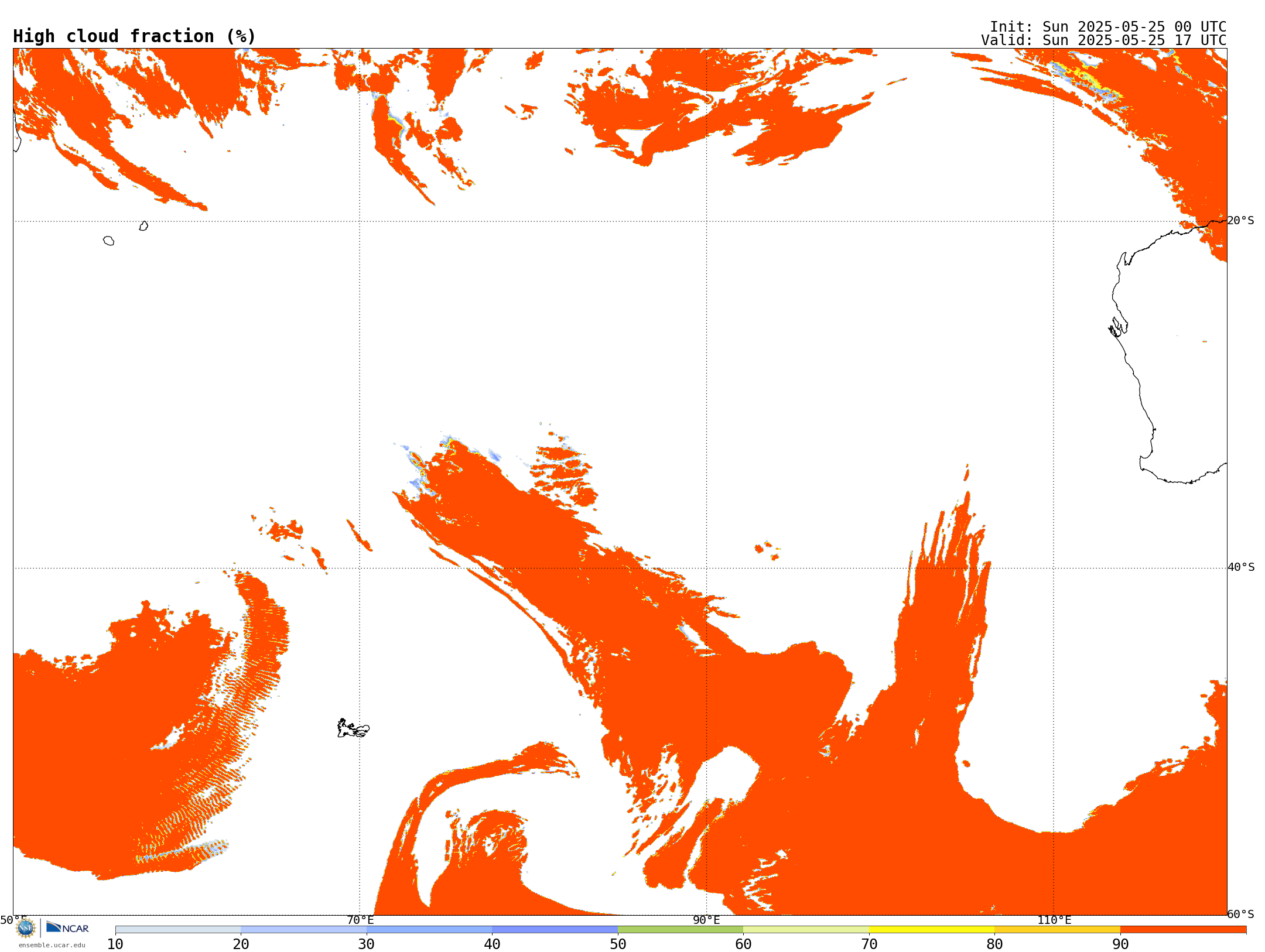Click the colorbar tick label 70
The image size is (1265, 952).
(x=869, y=944)
